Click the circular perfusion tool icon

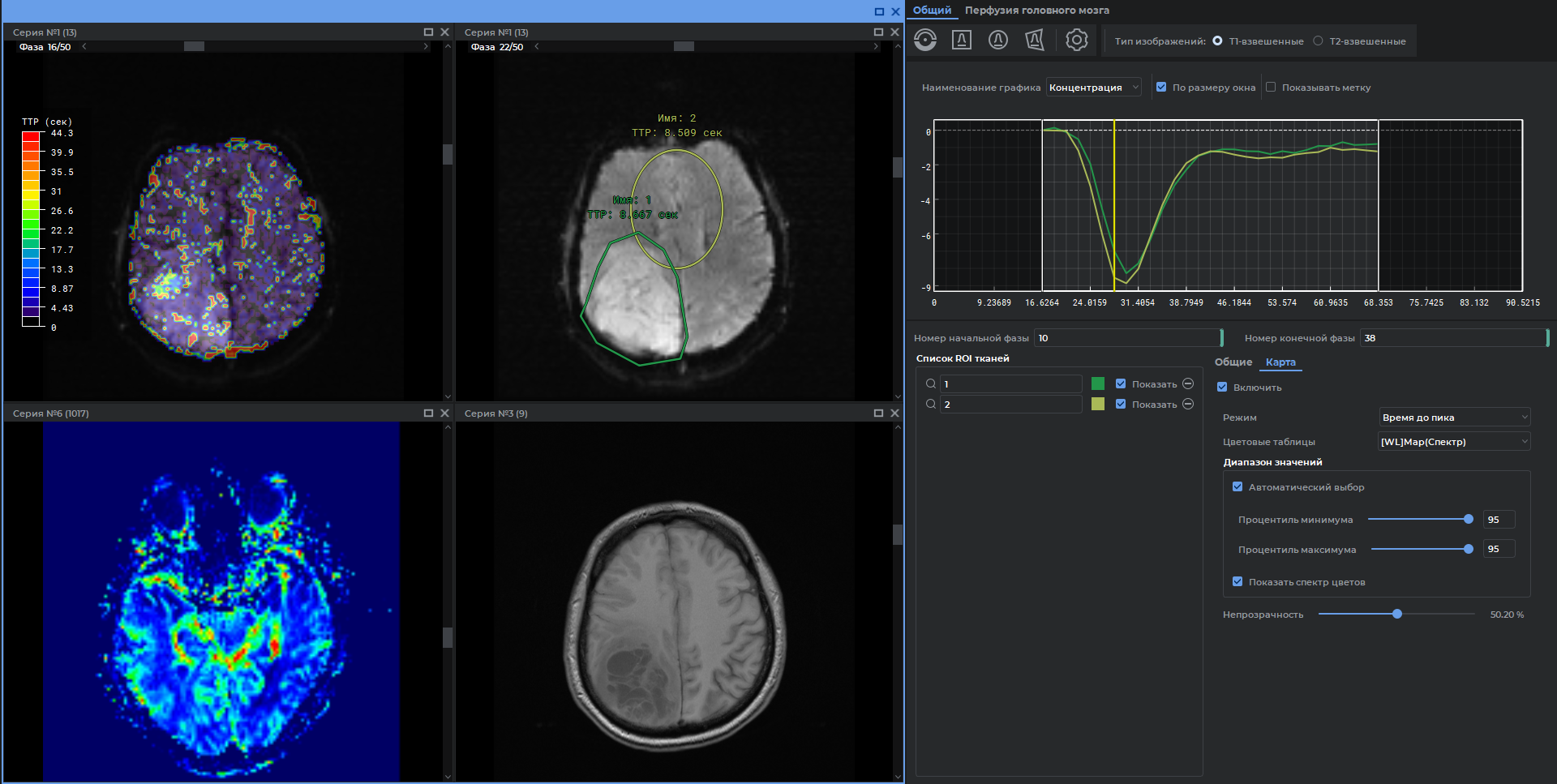pyautogui.click(x=924, y=40)
